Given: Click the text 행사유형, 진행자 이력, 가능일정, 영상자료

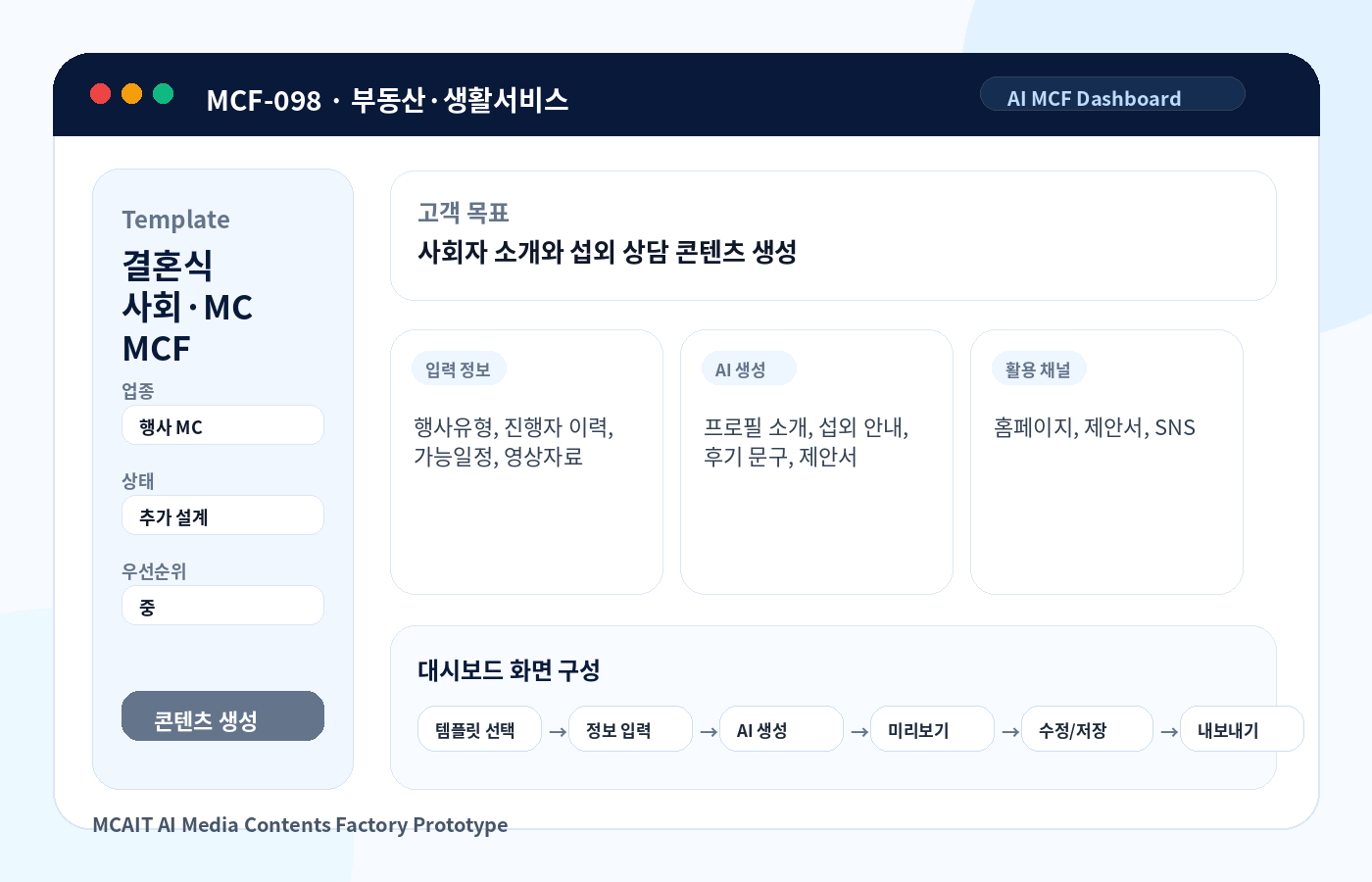Looking at the screenshot, I should click(x=514, y=441).
